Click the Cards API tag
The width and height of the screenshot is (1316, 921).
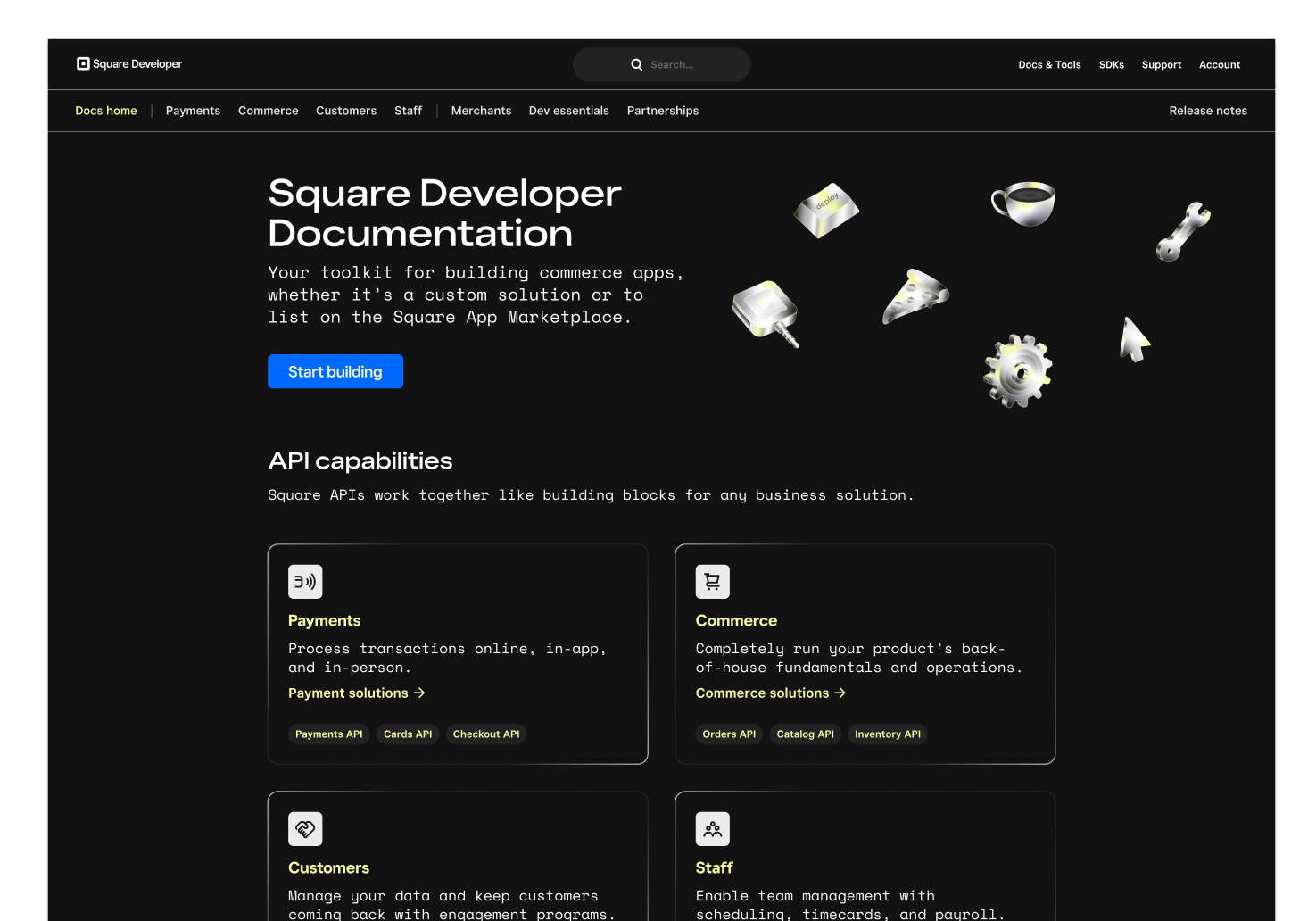(x=408, y=734)
